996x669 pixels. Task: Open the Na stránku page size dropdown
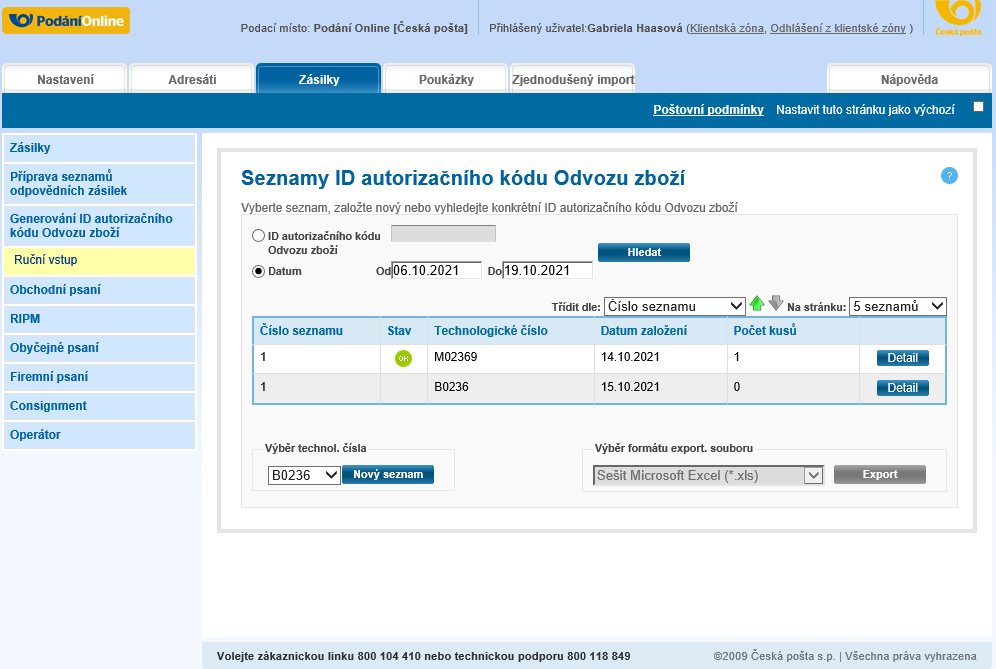click(897, 306)
